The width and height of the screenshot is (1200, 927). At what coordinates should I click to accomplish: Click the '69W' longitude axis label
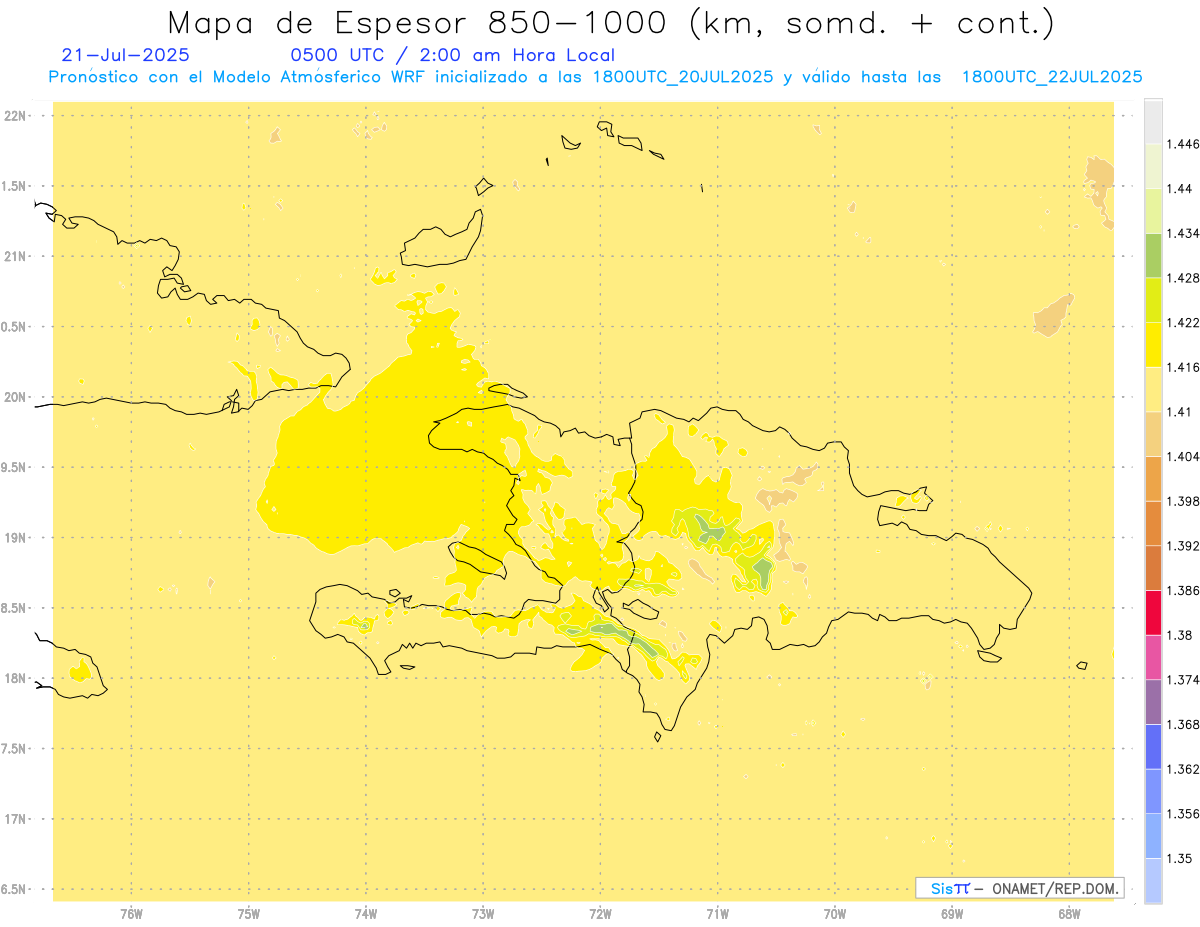[x=951, y=913]
